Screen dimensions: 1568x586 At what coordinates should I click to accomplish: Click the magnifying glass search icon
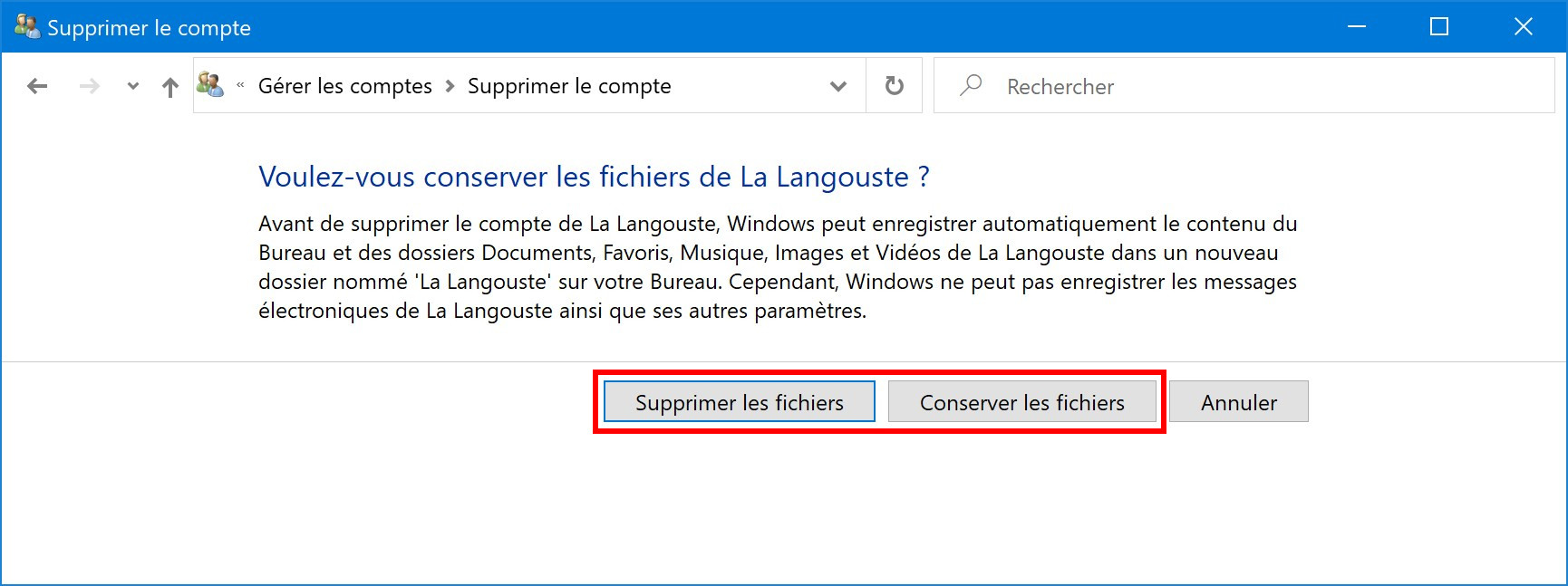point(971,85)
